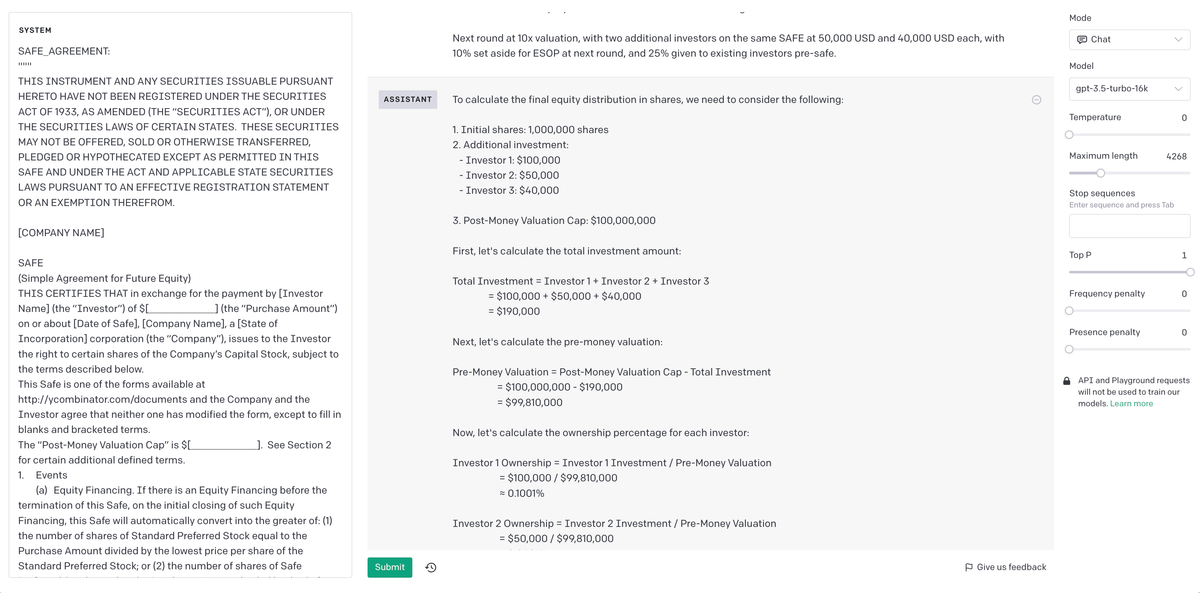Focus the Stop sequences input box
1200x593 pixels.
tap(1129, 226)
